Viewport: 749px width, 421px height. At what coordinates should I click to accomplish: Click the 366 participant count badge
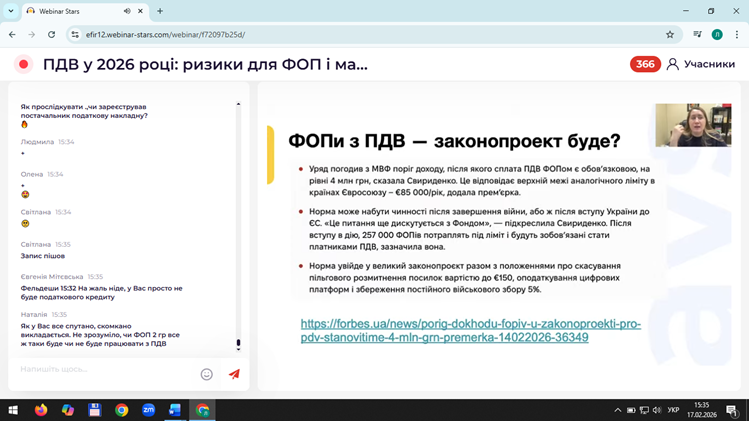pos(645,64)
